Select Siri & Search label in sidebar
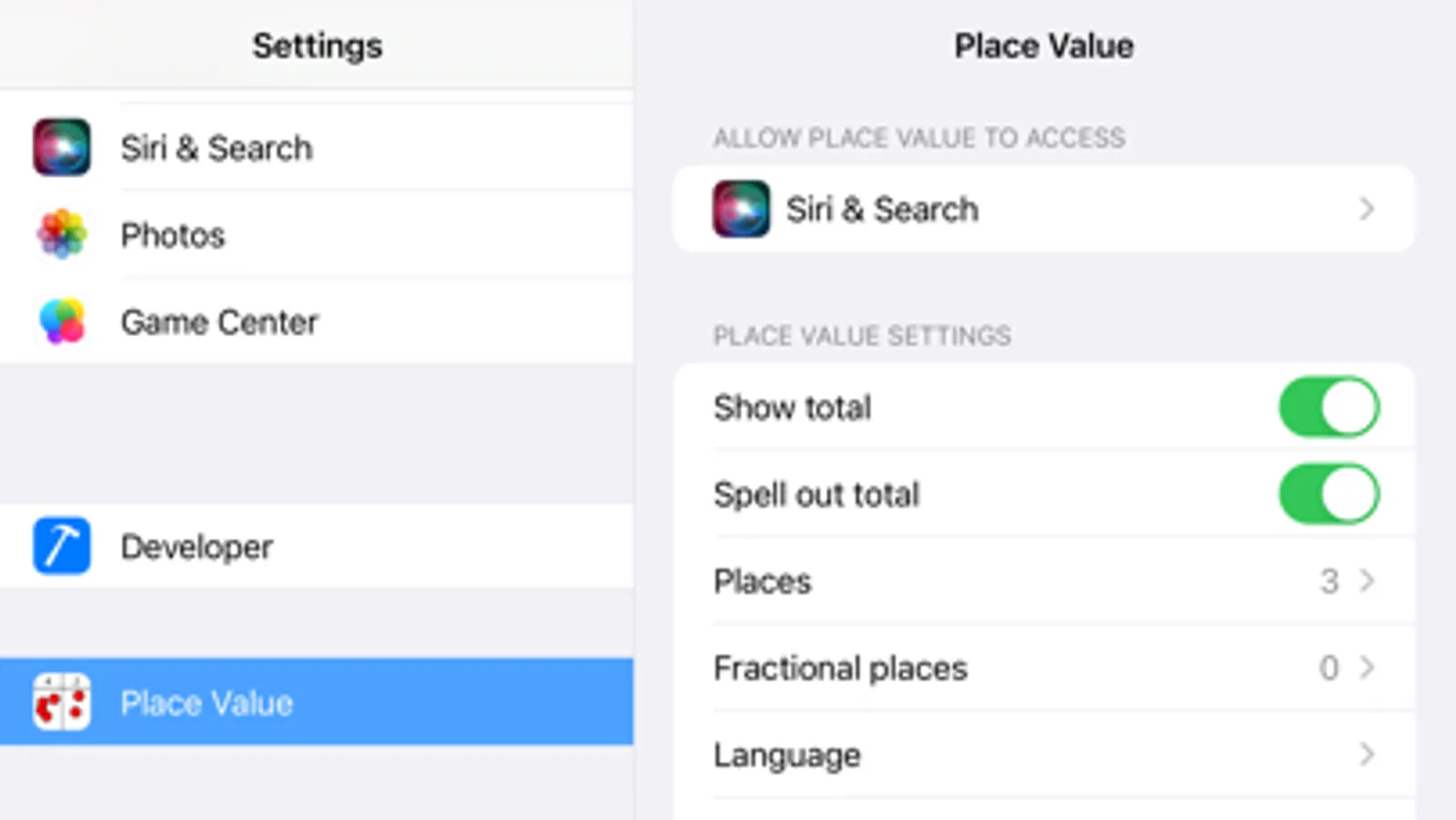 pos(217,148)
